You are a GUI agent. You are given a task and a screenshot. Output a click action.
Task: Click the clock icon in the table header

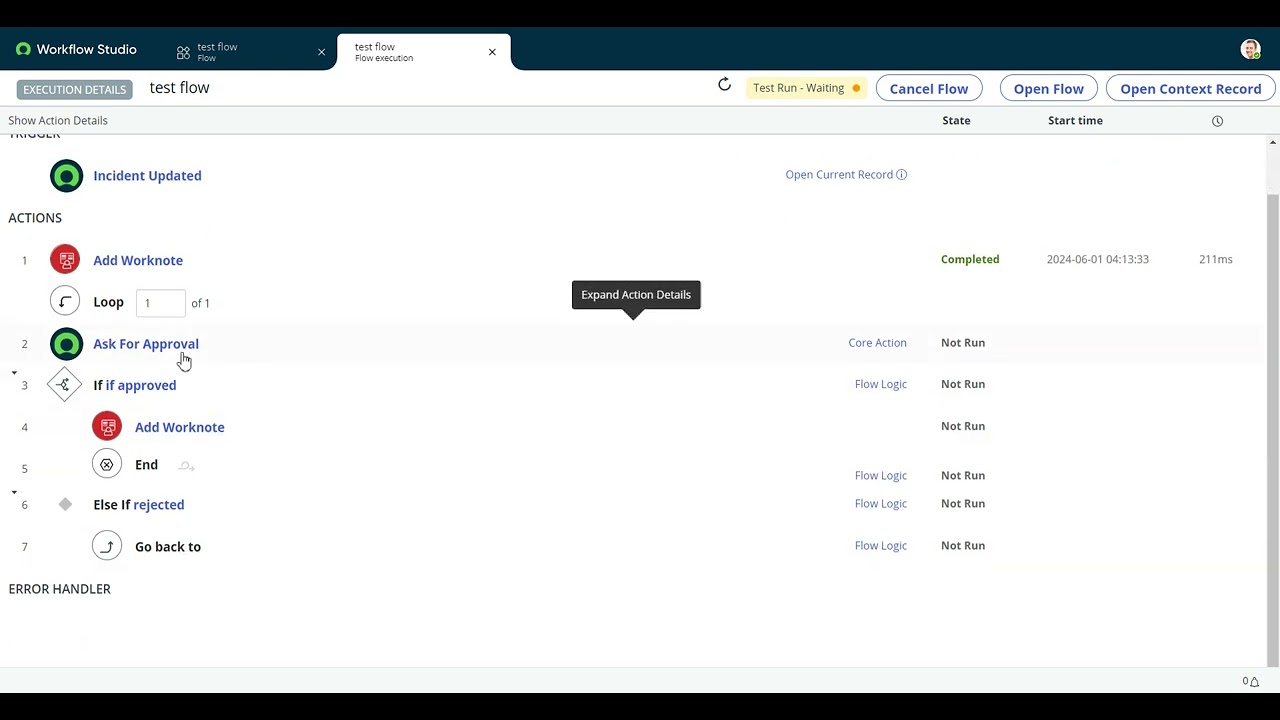(1217, 120)
